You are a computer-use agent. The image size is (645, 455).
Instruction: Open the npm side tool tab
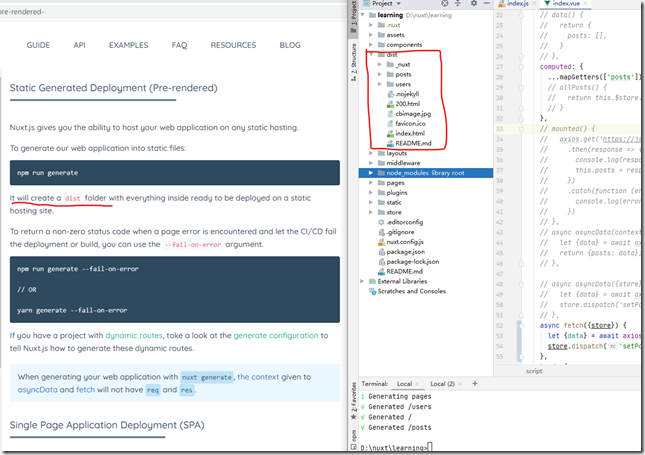[353, 439]
